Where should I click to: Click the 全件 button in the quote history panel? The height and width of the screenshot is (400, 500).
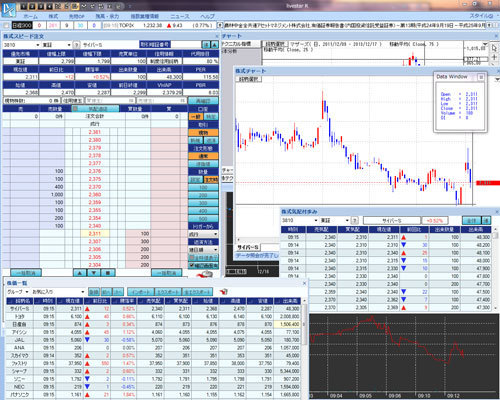tap(471, 220)
